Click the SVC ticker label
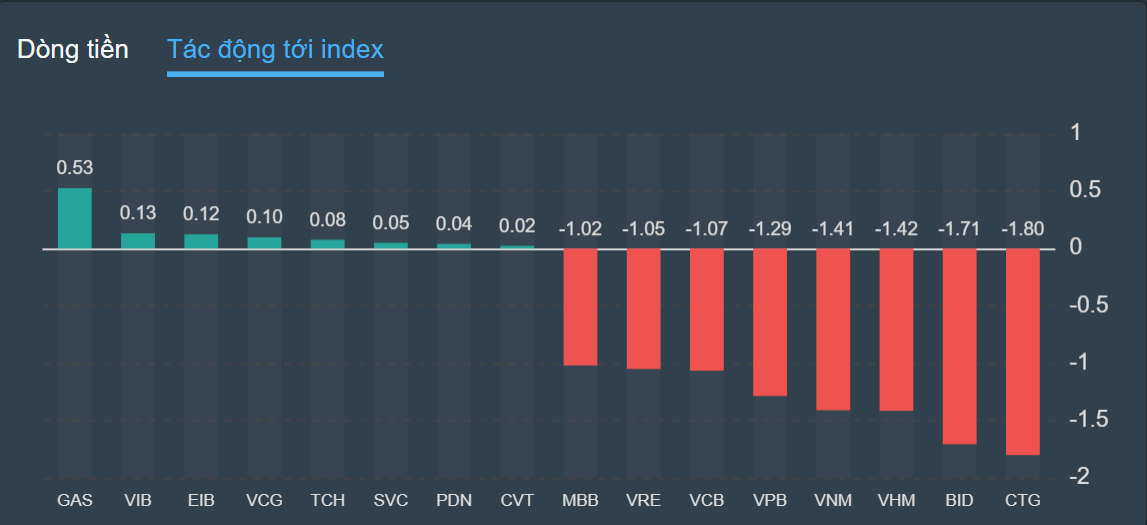 coord(391,500)
